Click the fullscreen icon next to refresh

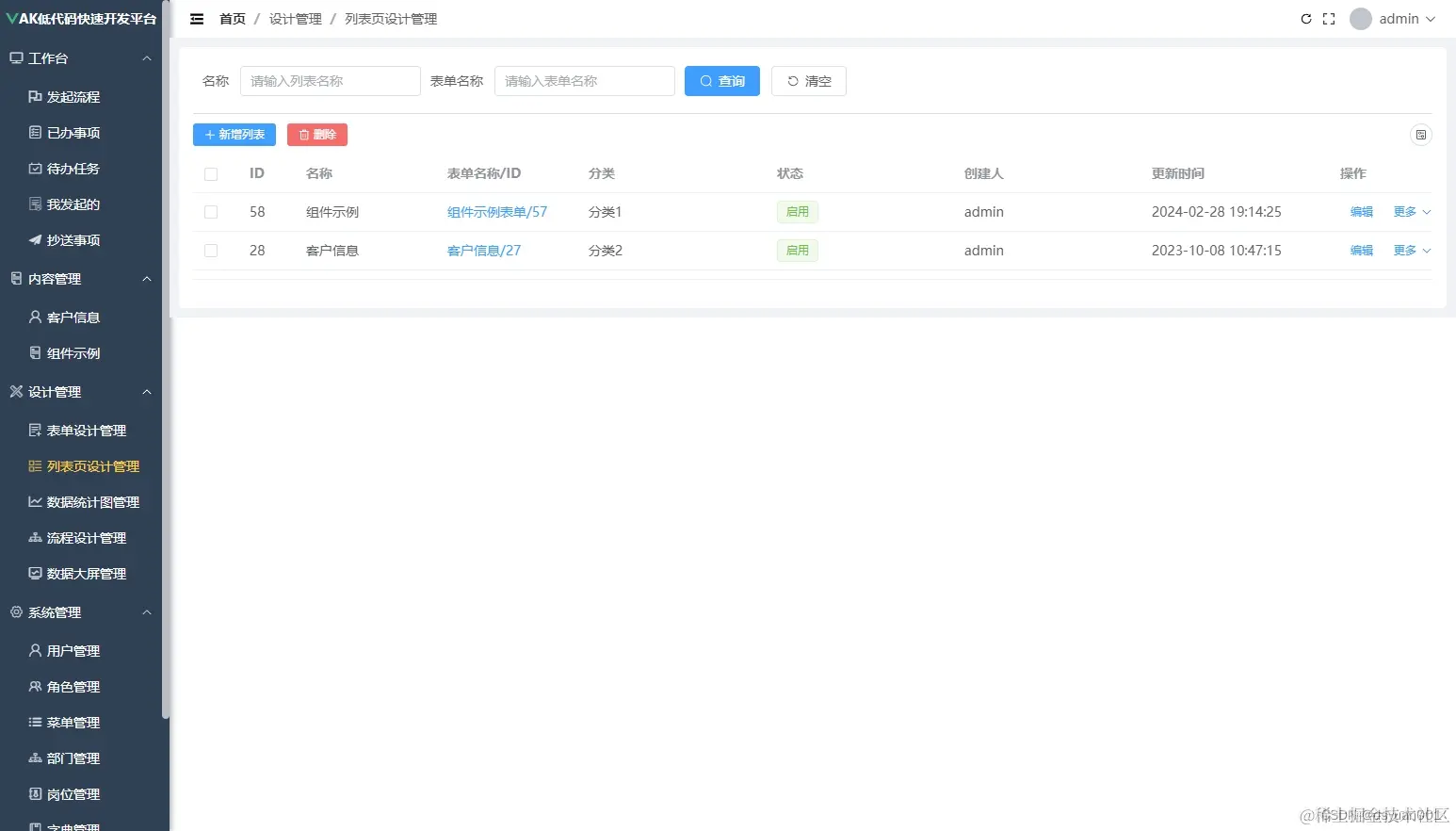1328,18
